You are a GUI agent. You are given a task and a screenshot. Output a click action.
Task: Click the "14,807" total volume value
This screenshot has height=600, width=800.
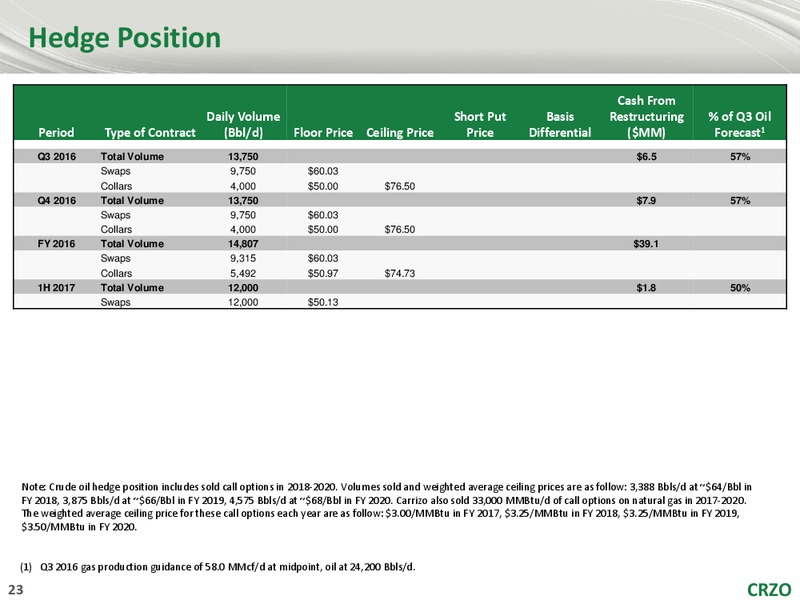[243, 244]
